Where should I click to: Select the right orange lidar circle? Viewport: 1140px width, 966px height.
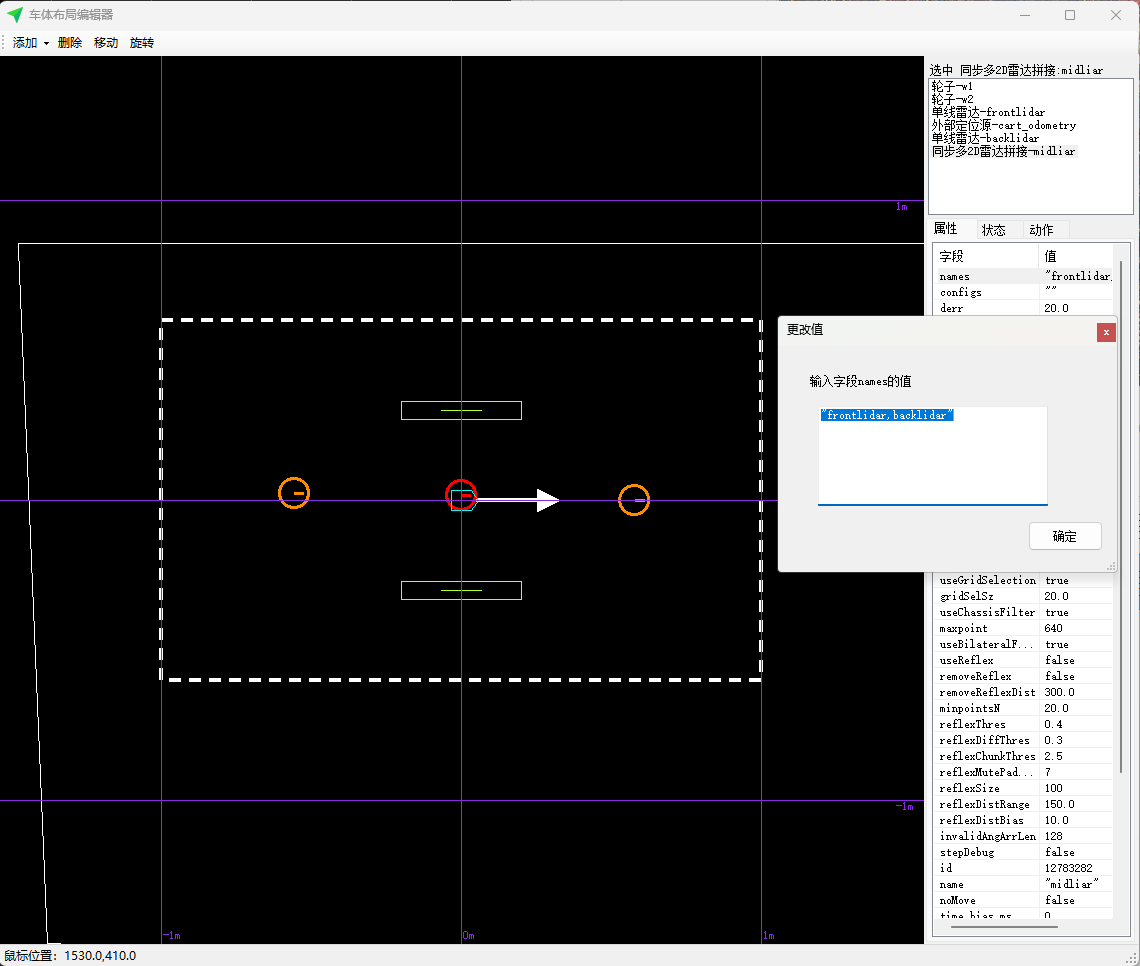pyautogui.click(x=634, y=500)
